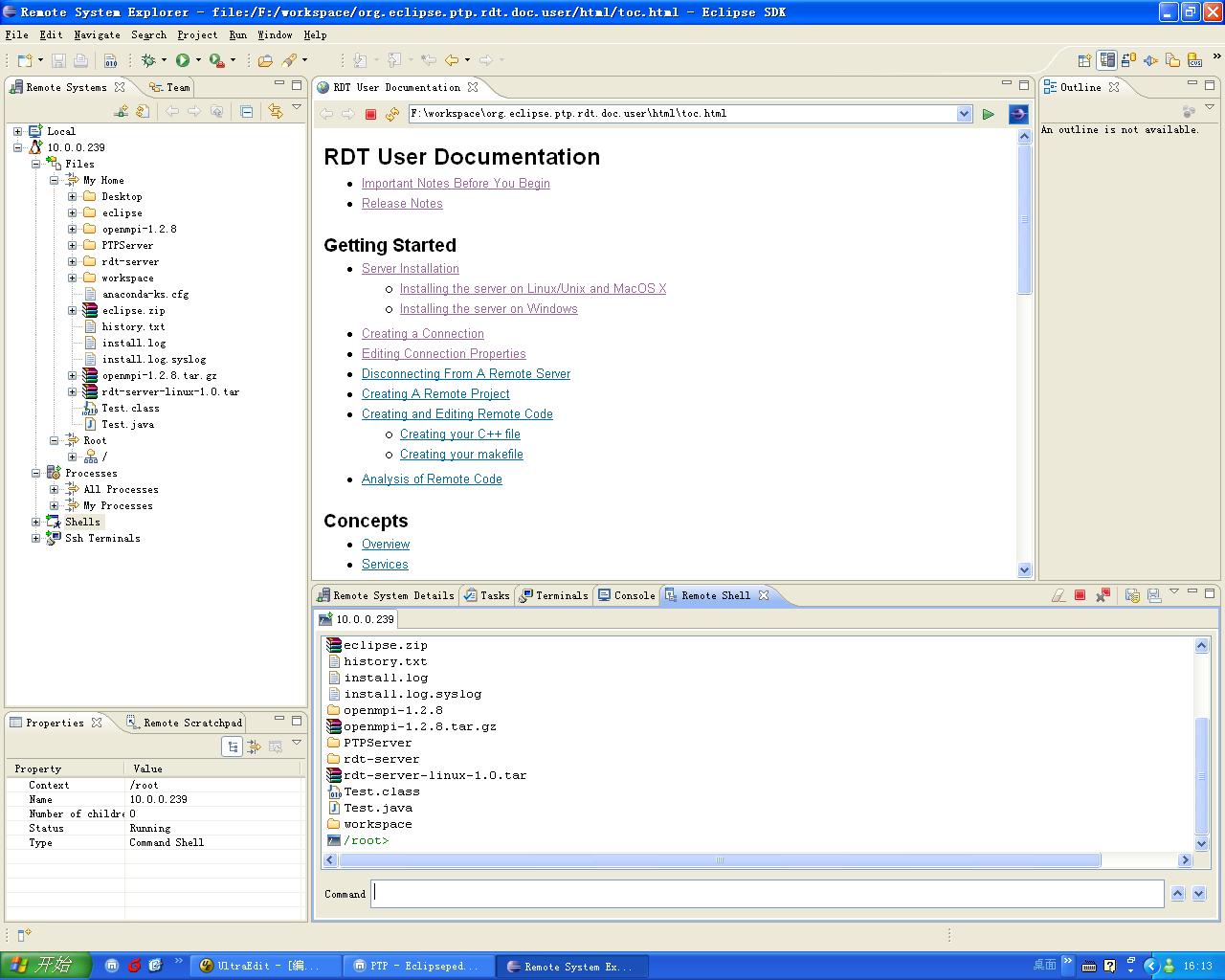Viewport: 1225px width, 980px height.
Task: Open Creating your makefile link
Action: (x=461, y=455)
